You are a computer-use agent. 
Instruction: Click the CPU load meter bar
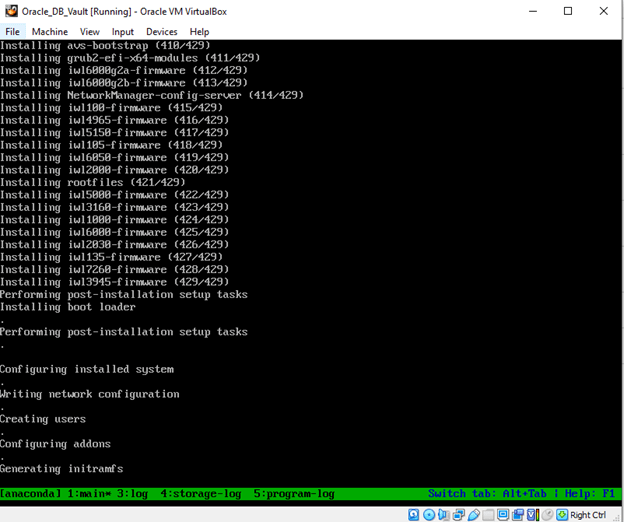(x=538, y=515)
